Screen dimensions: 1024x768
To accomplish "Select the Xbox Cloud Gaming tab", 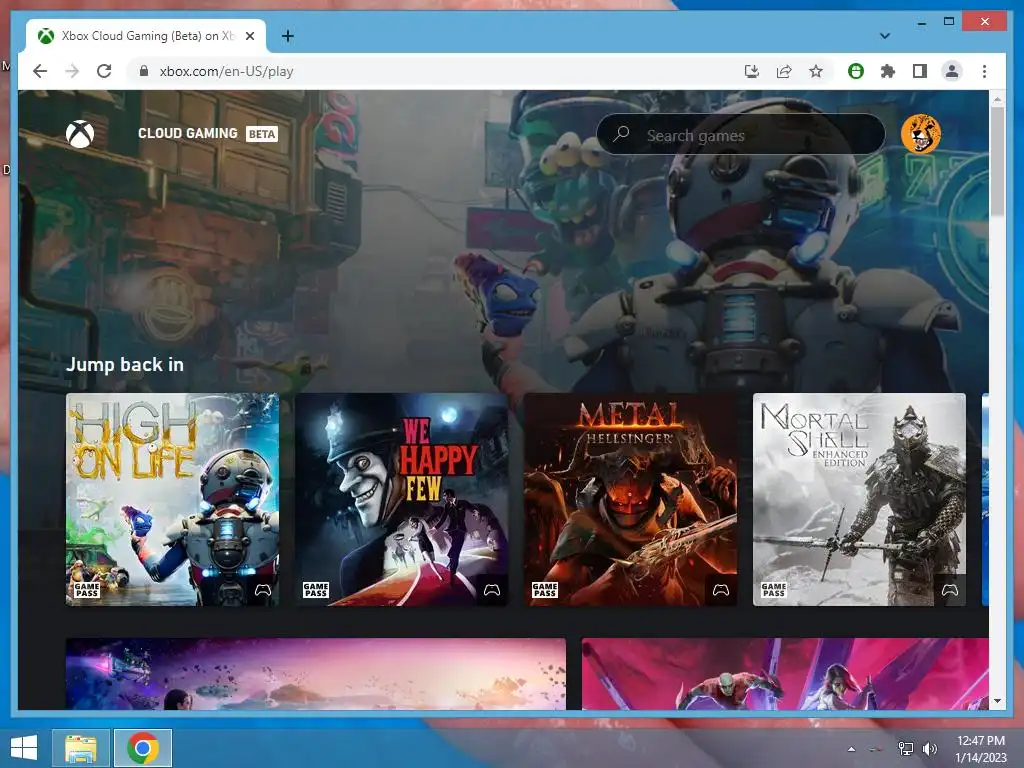I will [x=146, y=36].
